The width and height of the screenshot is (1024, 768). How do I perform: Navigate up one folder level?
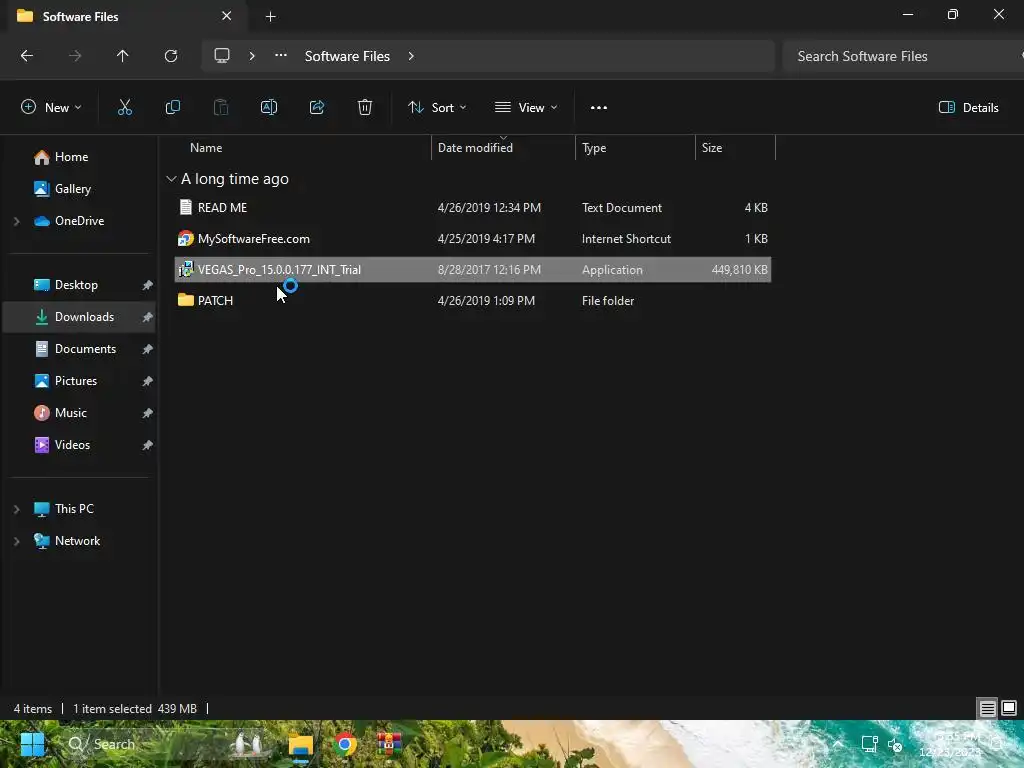(123, 56)
